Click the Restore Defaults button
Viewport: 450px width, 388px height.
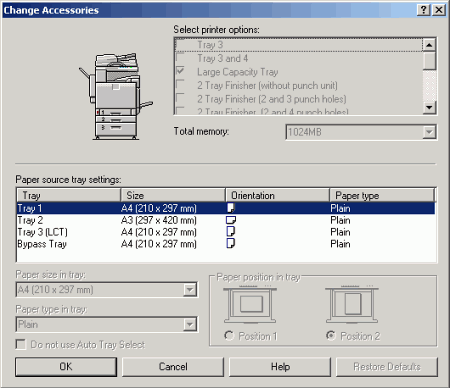click(x=387, y=367)
